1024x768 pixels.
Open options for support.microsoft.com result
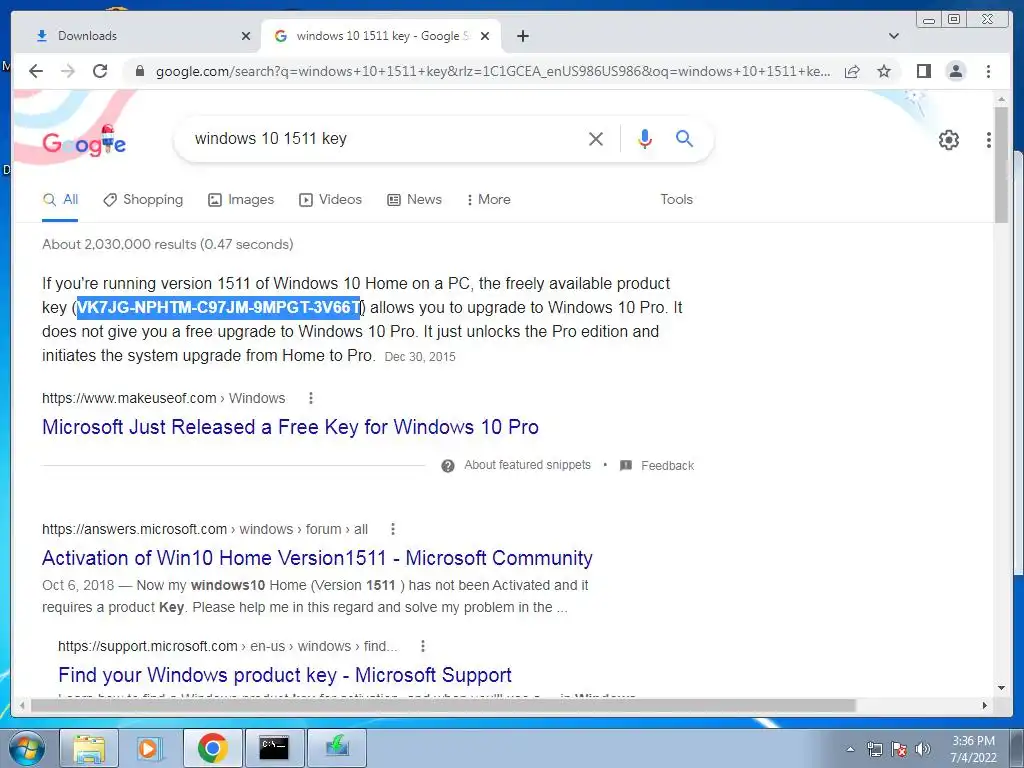423,646
